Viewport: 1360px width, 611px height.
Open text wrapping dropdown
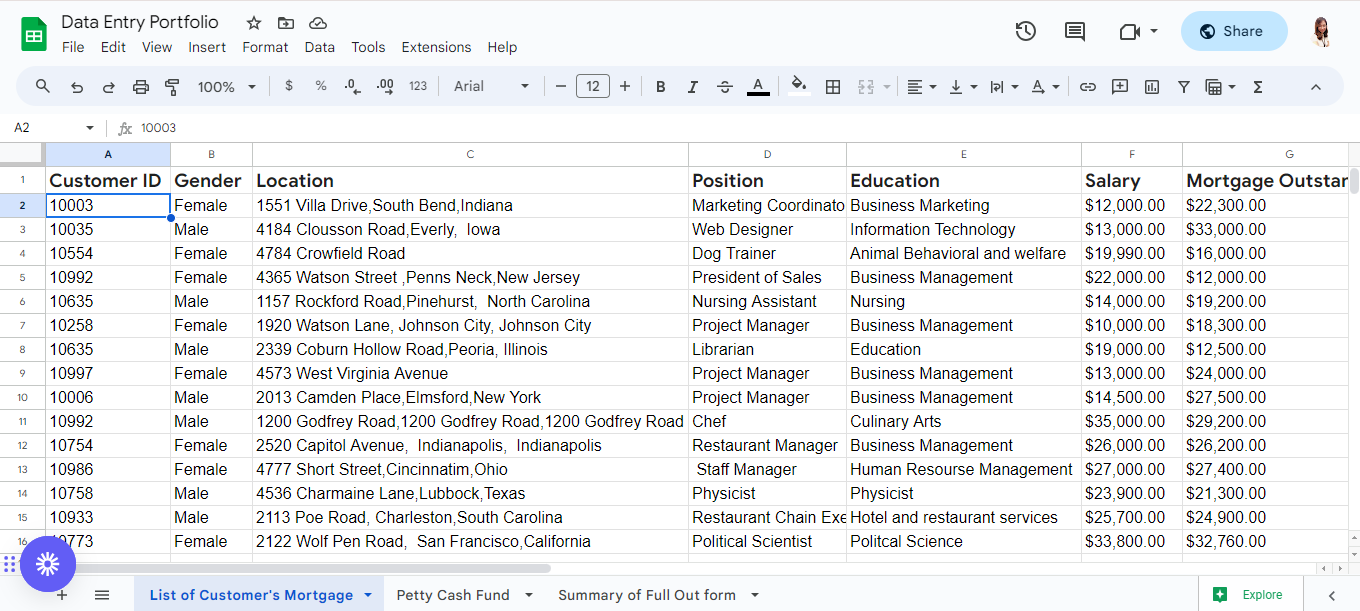pos(1003,87)
